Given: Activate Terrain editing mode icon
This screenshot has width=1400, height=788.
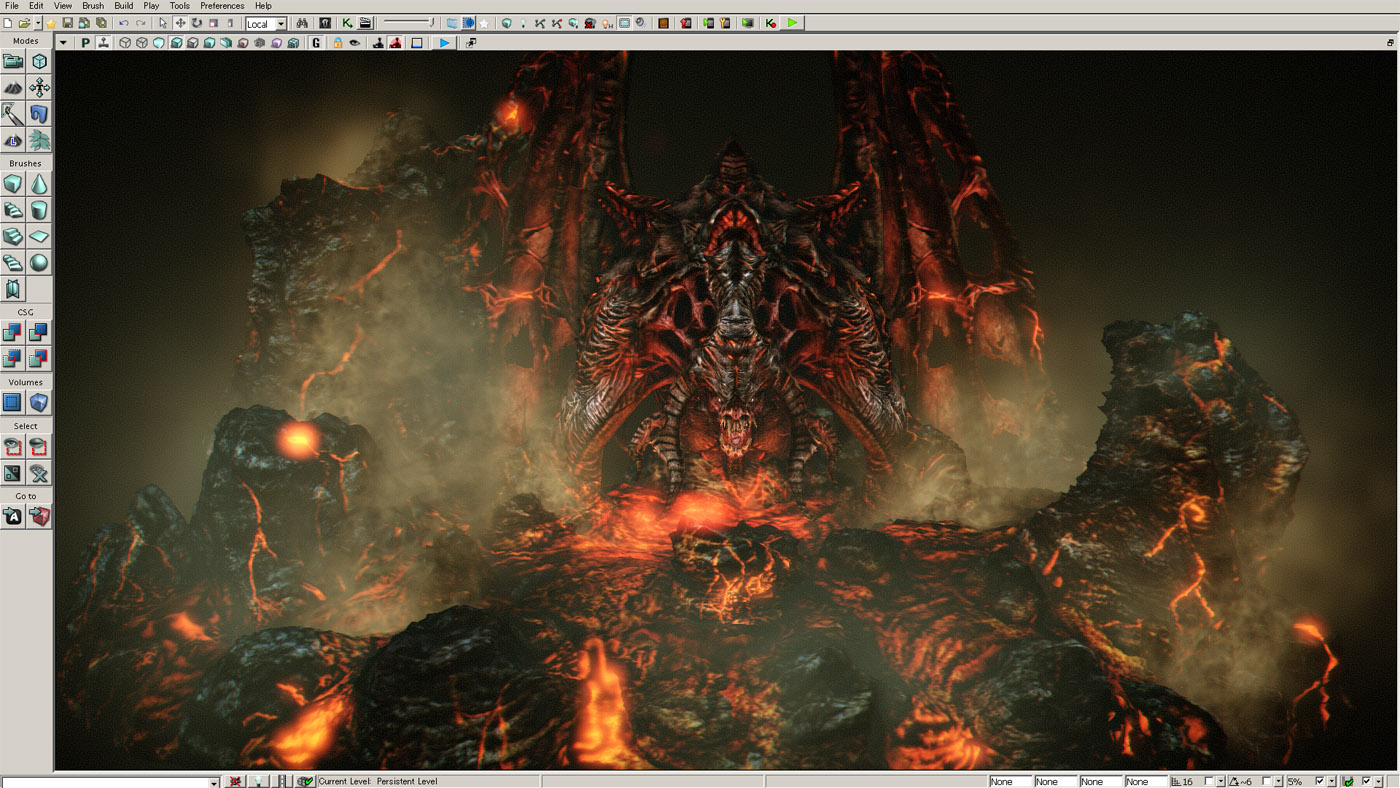Looking at the screenshot, I should pos(13,88).
